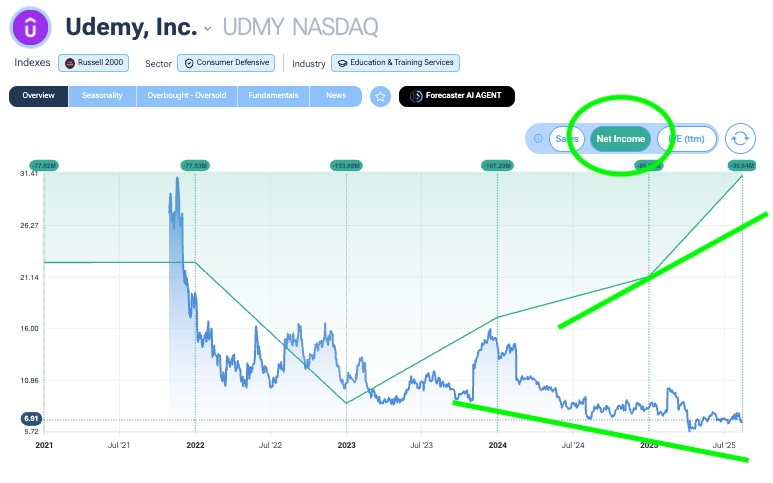
Task: Click the 6.91 current price label
Action: pos(31,419)
